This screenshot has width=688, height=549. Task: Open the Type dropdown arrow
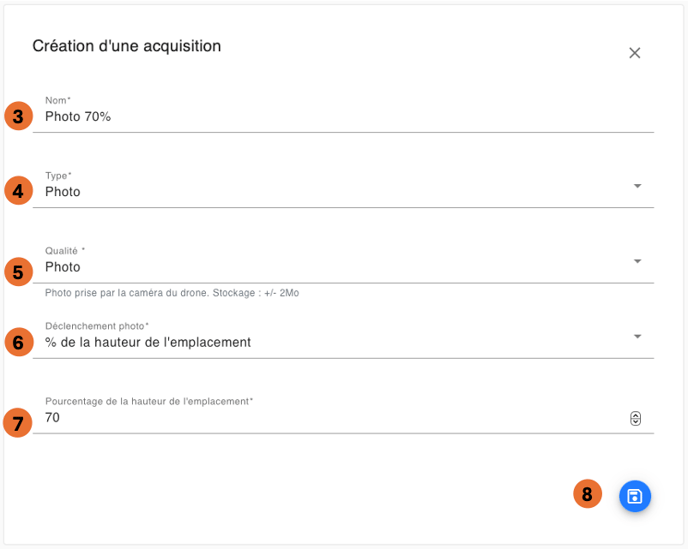[638, 186]
